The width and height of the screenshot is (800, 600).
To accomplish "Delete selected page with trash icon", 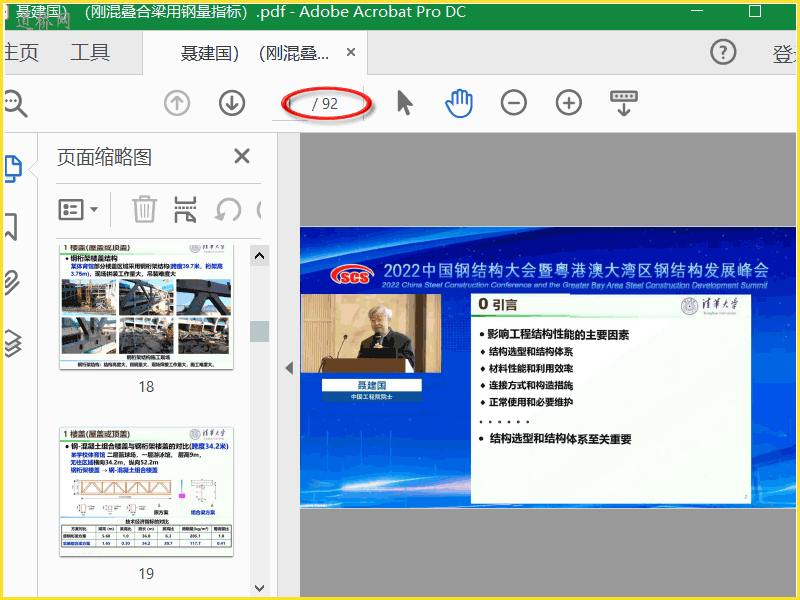I will (144, 209).
